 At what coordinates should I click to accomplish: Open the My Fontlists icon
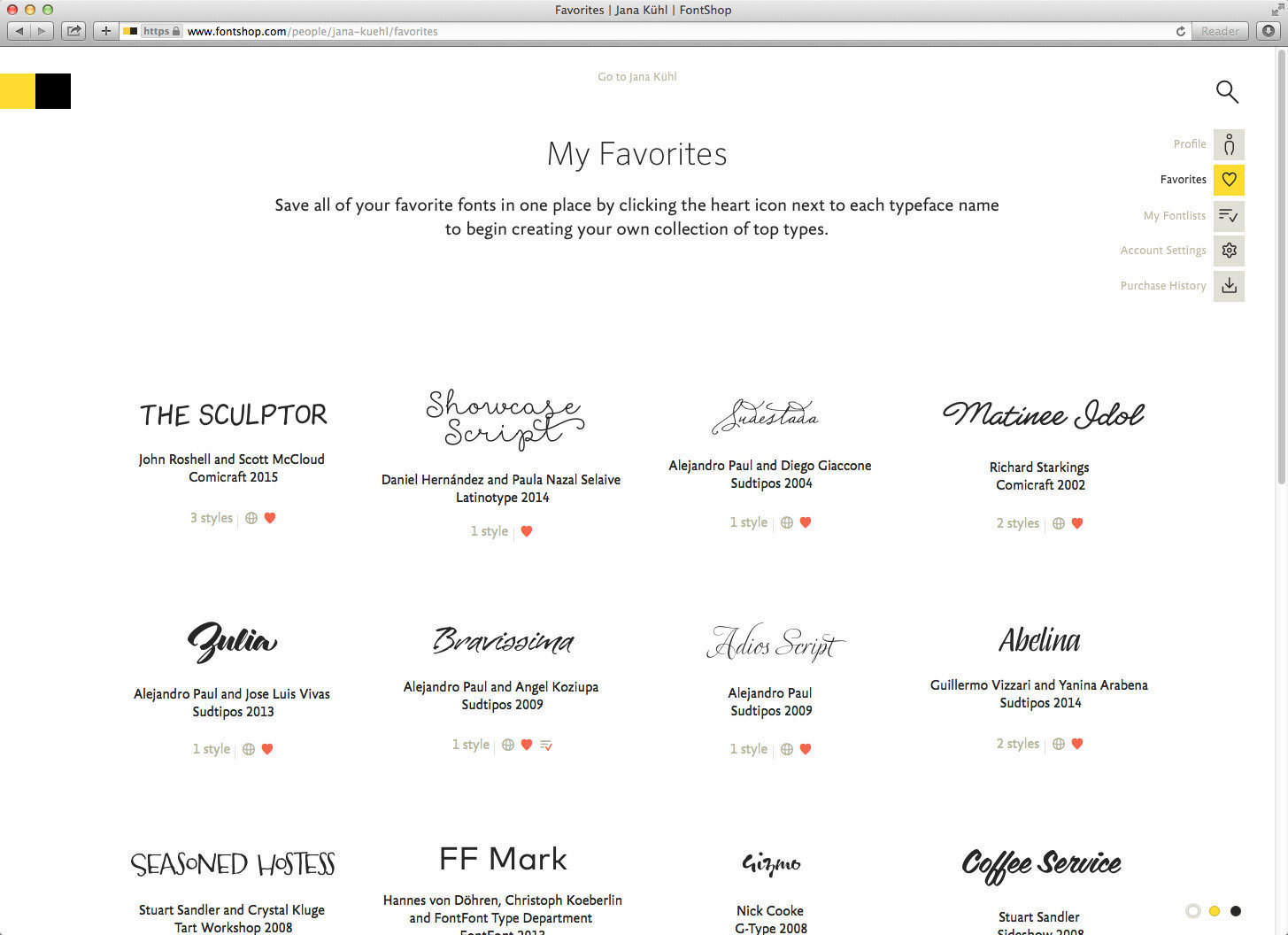point(1229,215)
